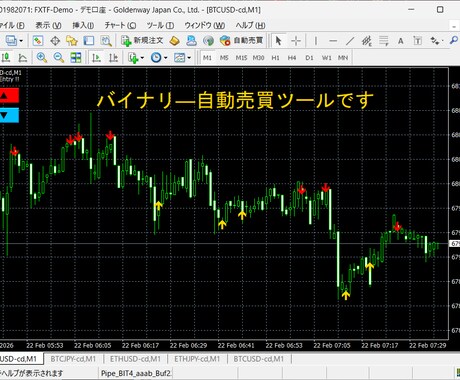Launch MetaEditor yellow diamond icon
Screen dimensions: 460x380
pyautogui.click(x=174, y=41)
